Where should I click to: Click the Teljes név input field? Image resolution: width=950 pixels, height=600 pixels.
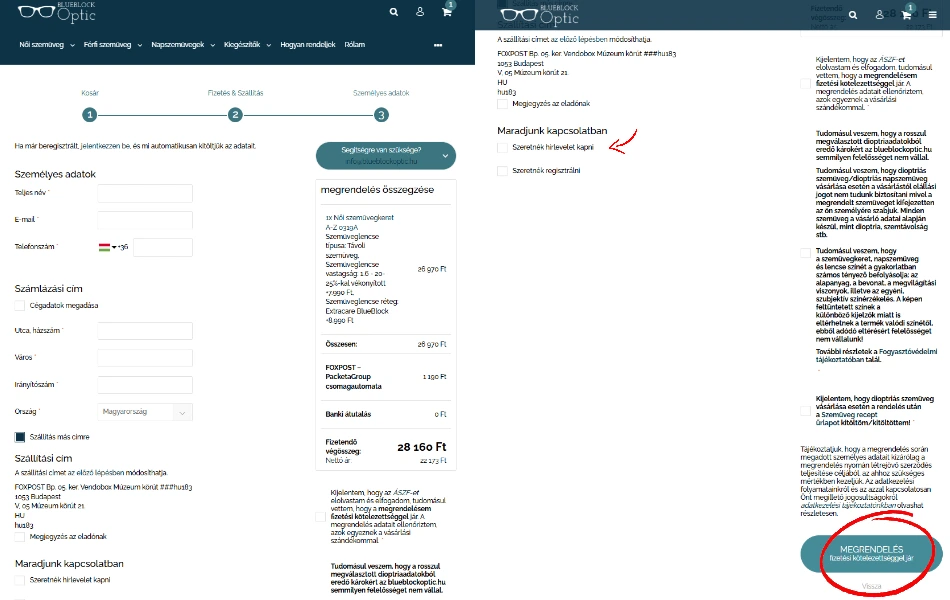coord(145,193)
